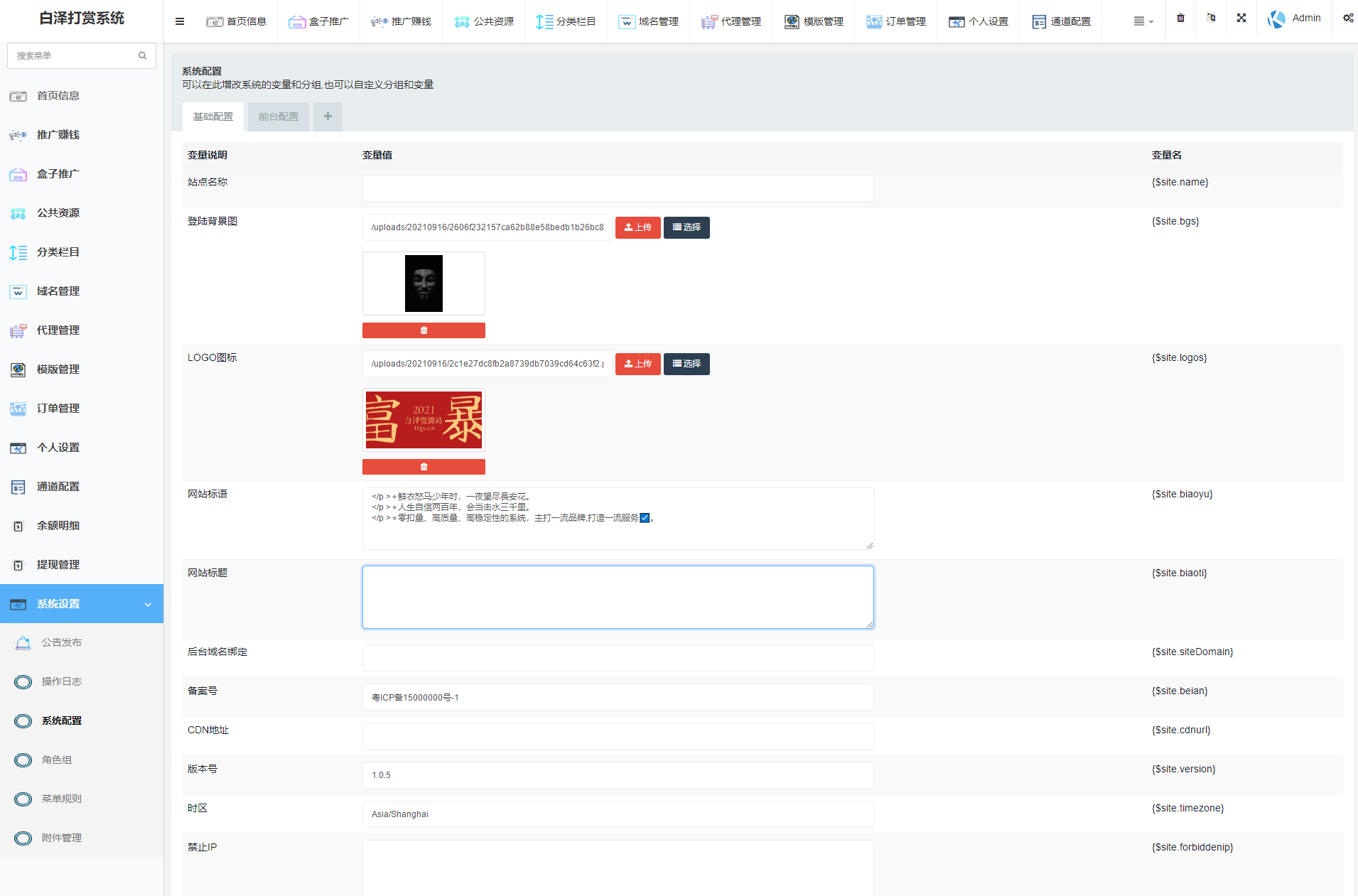Click 上传 button for login background
The height and width of the screenshot is (896, 1358).
click(637, 227)
